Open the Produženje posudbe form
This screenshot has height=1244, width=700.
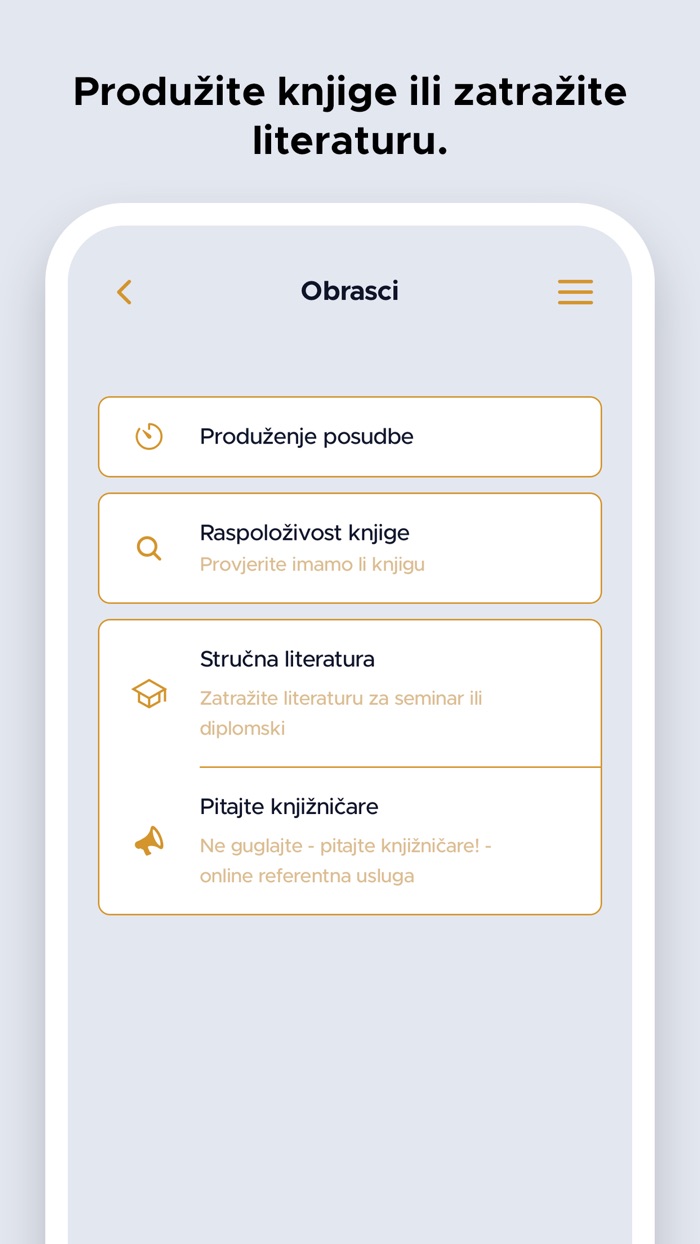[349, 436]
